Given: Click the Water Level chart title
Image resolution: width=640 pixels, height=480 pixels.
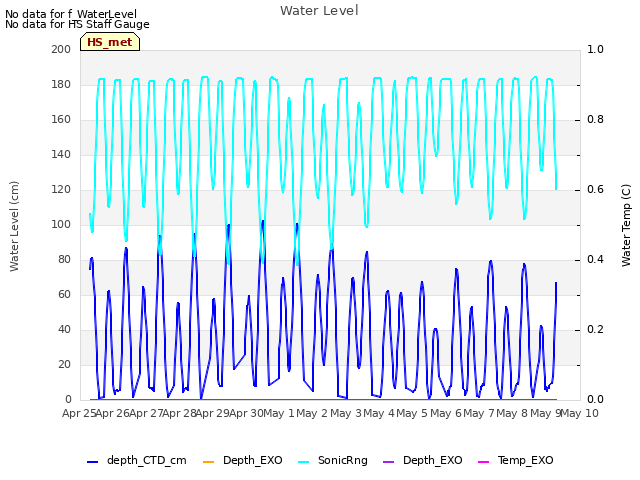Looking at the screenshot, I should (319, 10).
